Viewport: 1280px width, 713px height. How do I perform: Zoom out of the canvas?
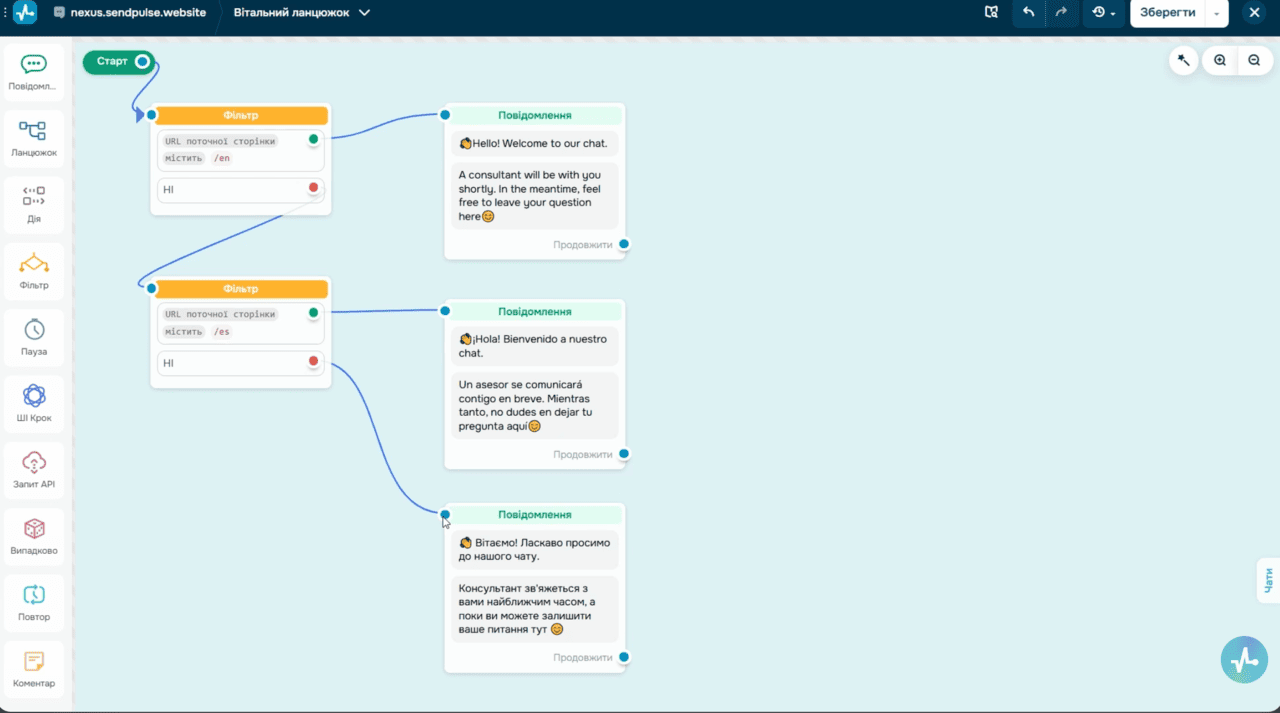[x=1254, y=60]
